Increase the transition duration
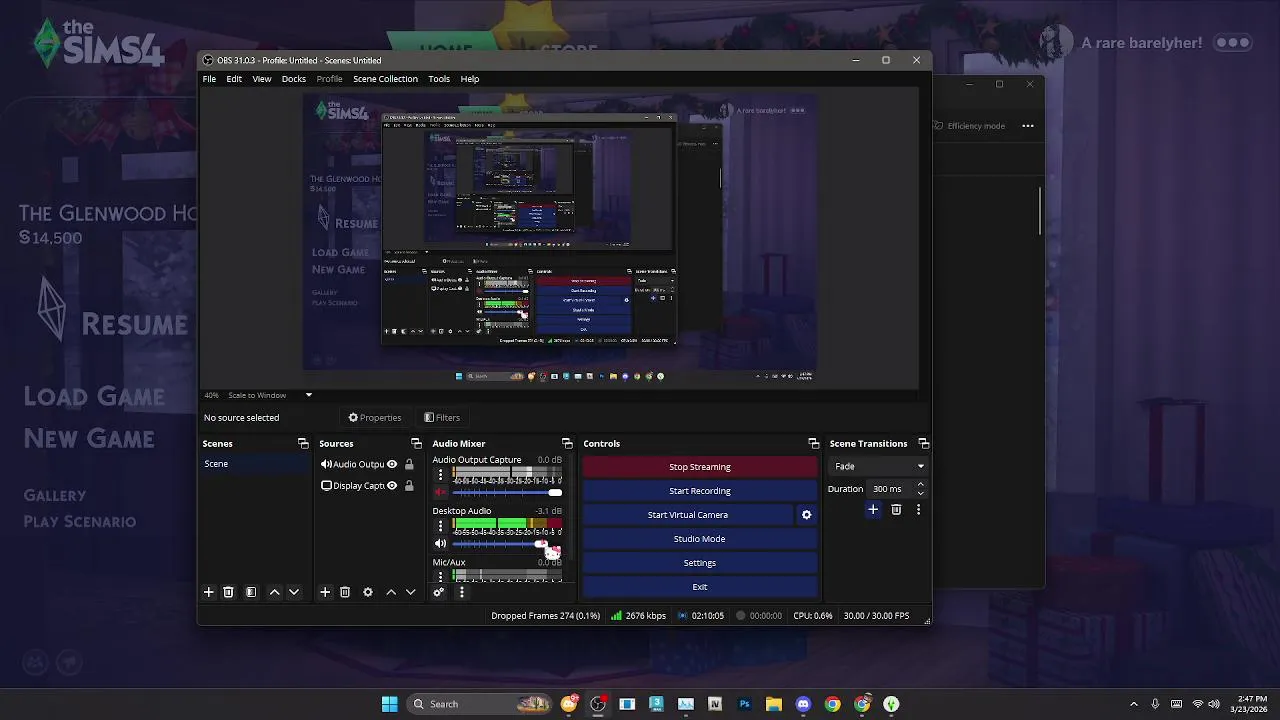 920,485
